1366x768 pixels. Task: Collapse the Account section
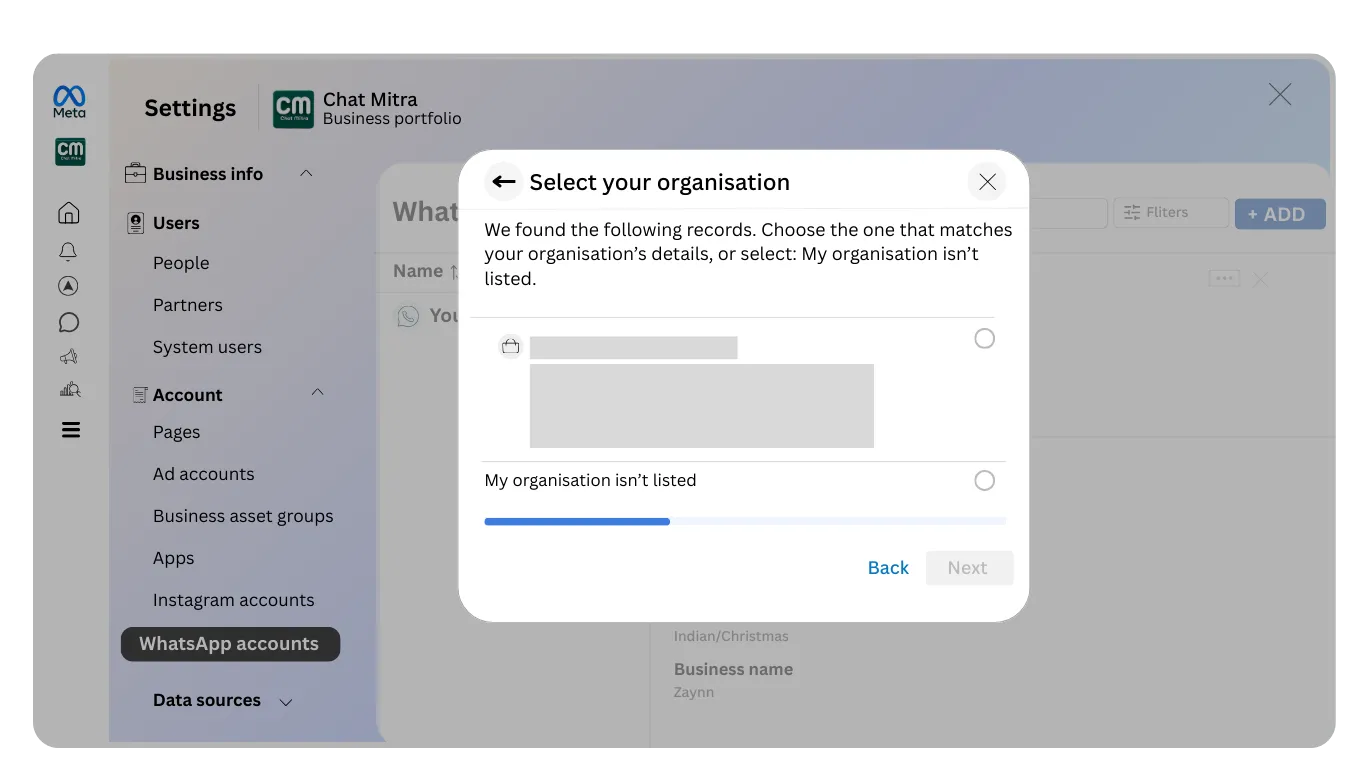click(317, 393)
